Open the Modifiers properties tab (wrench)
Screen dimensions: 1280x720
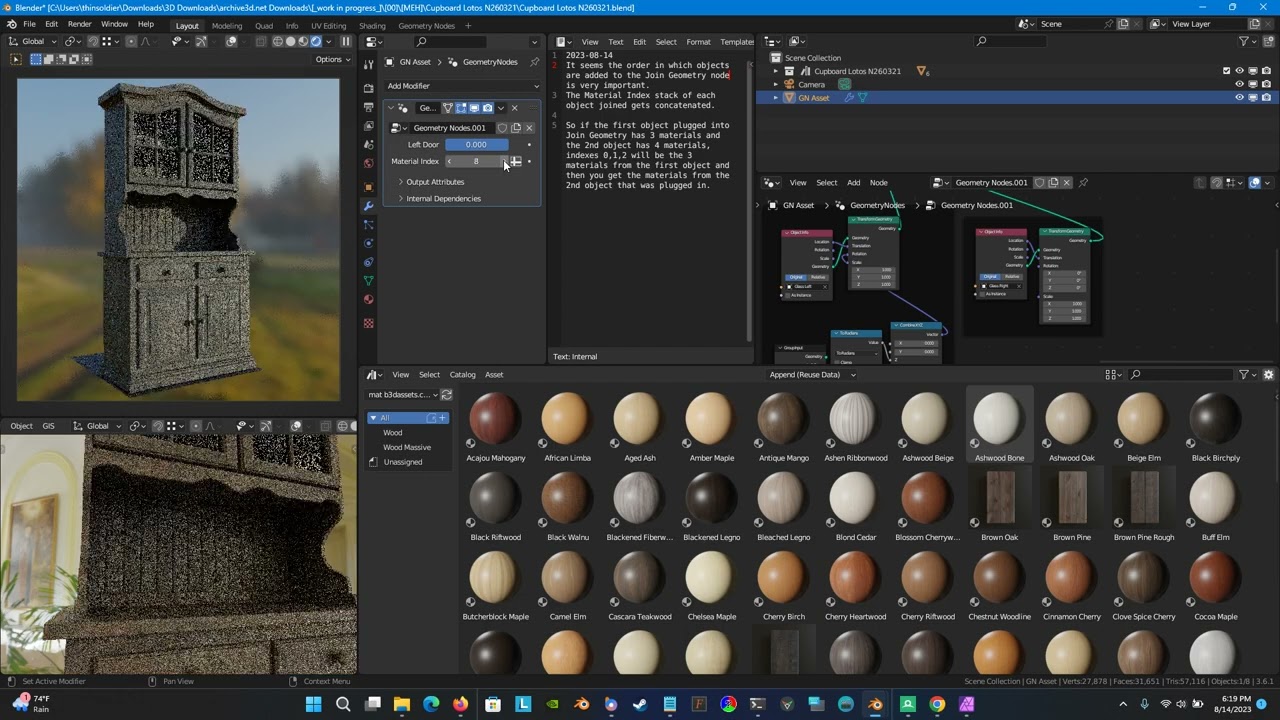tap(368, 206)
